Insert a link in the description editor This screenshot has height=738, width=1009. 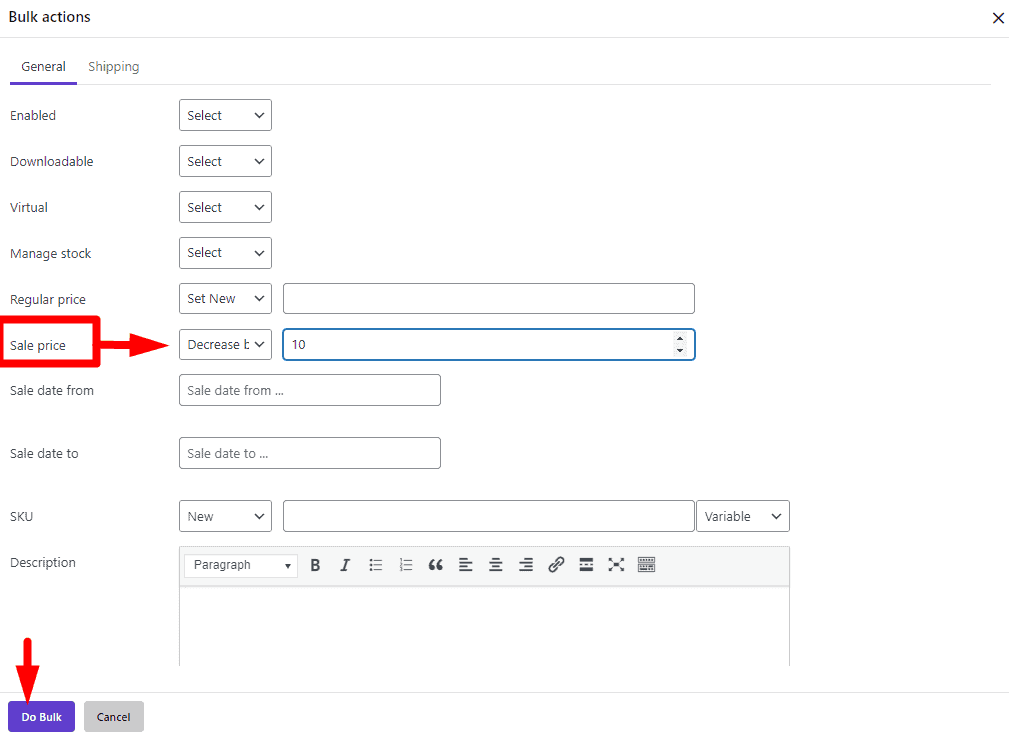coord(555,564)
